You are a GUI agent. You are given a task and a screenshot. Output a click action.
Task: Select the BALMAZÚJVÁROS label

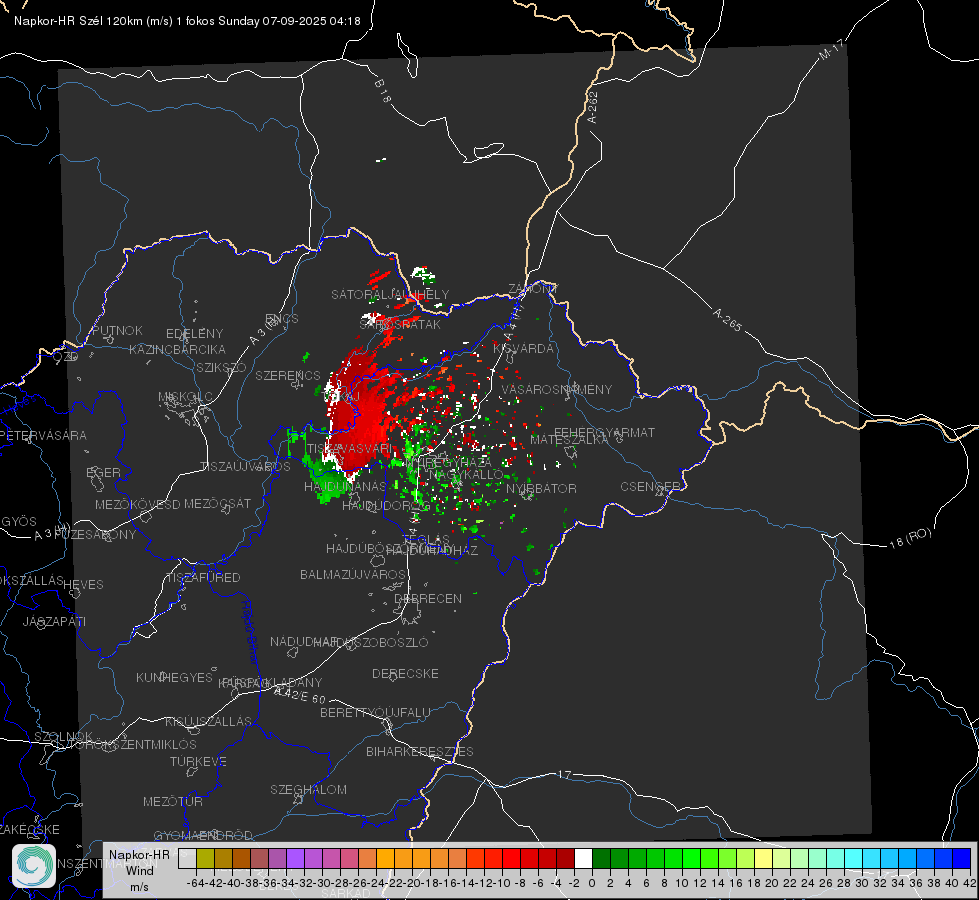pyautogui.click(x=353, y=575)
